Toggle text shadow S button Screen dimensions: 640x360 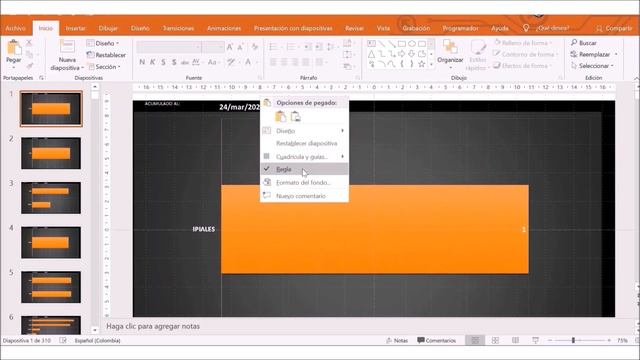[174, 62]
